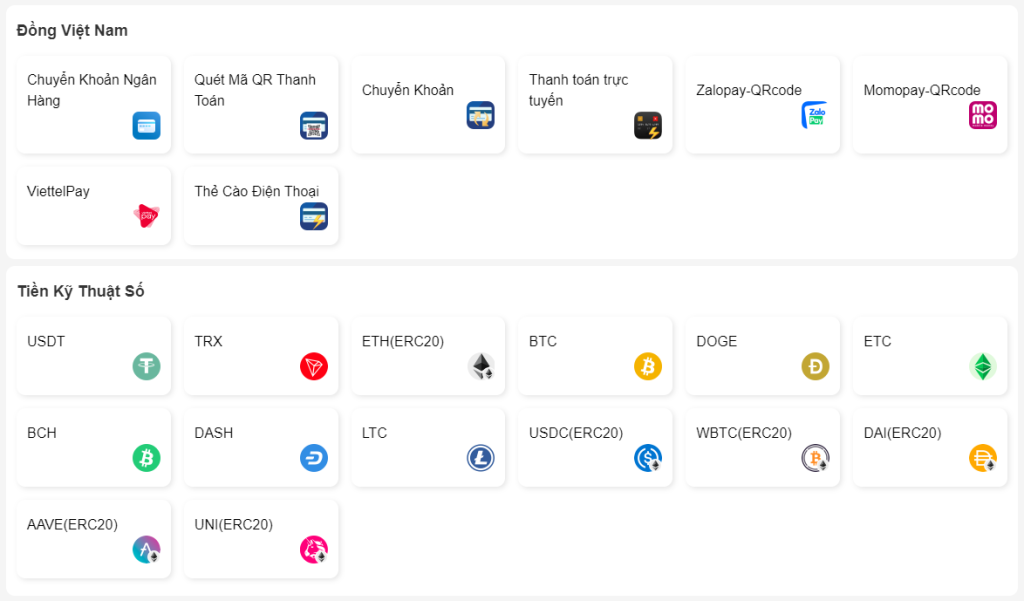Click the red ViettelPay logo icon
The width and height of the screenshot is (1024, 601).
pyautogui.click(x=146, y=216)
